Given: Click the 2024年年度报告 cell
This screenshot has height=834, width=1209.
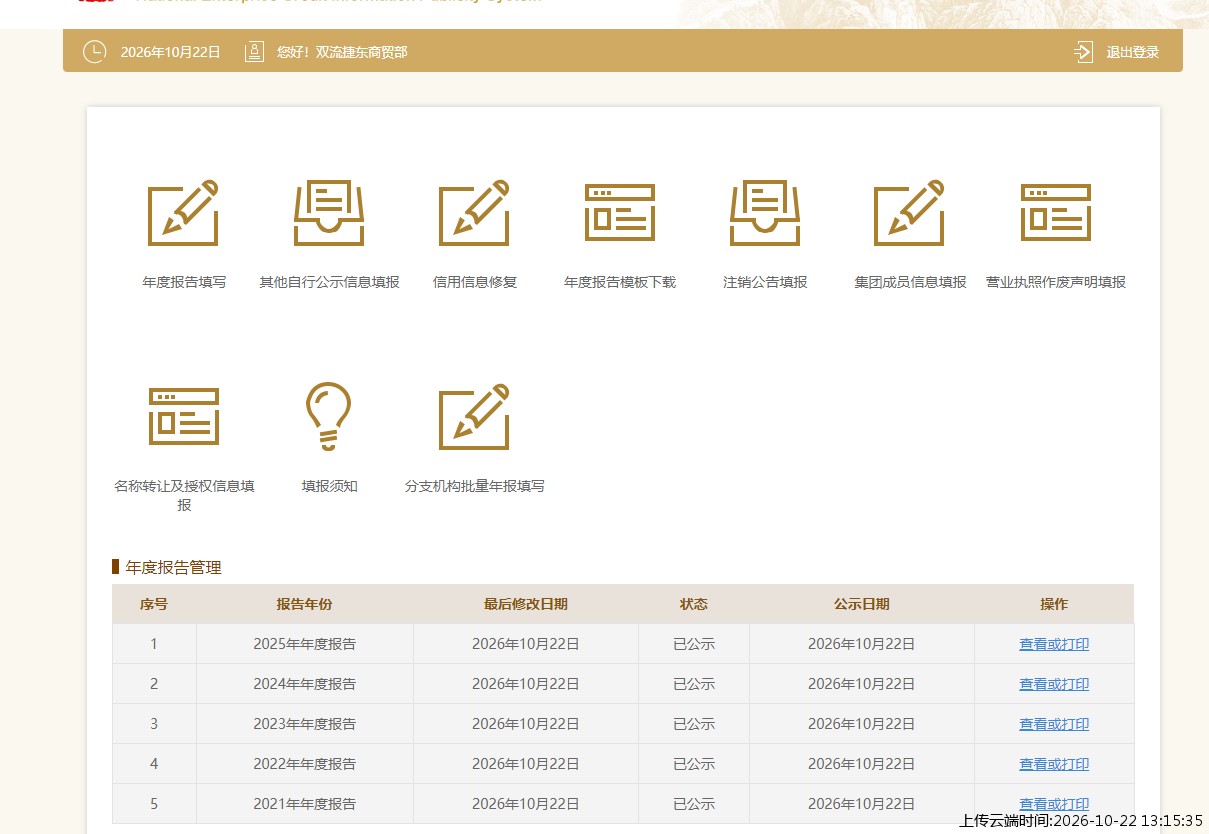Looking at the screenshot, I should [x=305, y=684].
